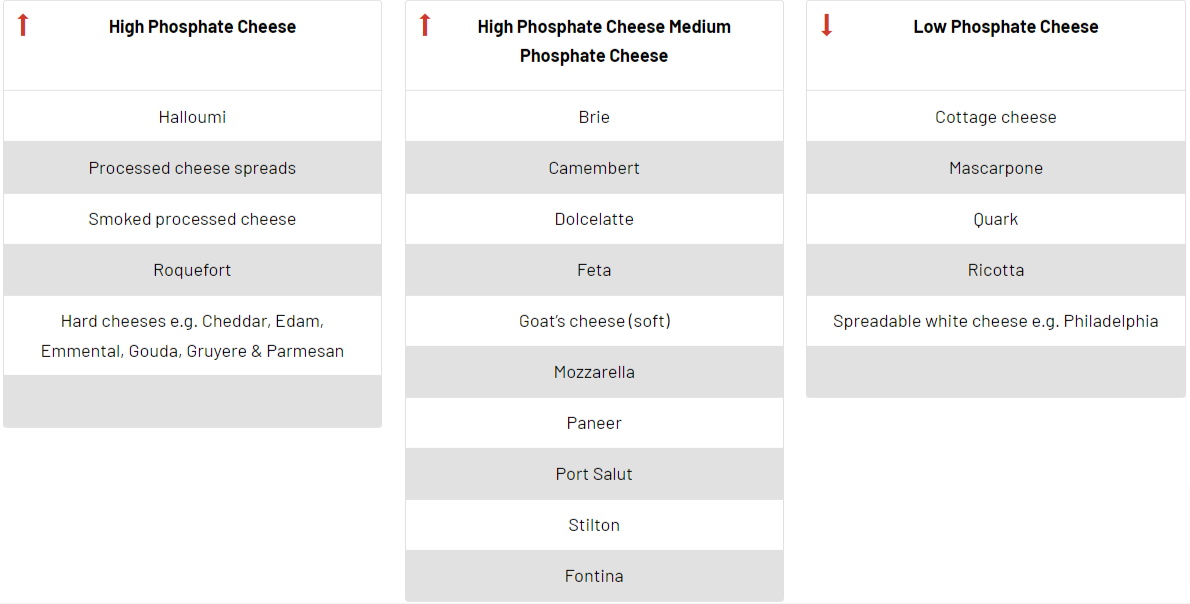The width and height of the screenshot is (1190, 604).
Task: Click the Roquefort row
Action: tap(192, 270)
